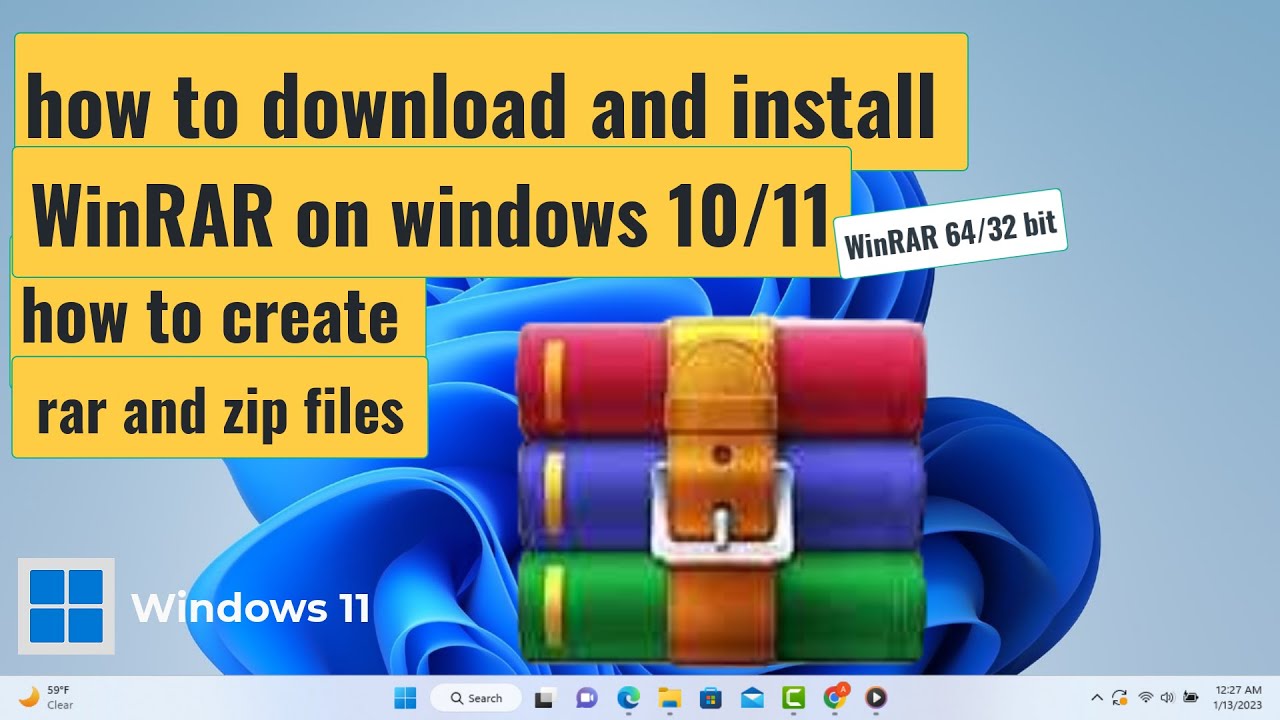Open File Explorer from the taskbar
Viewport: 1280px width, 720px height.
click(x=669, y=698)
